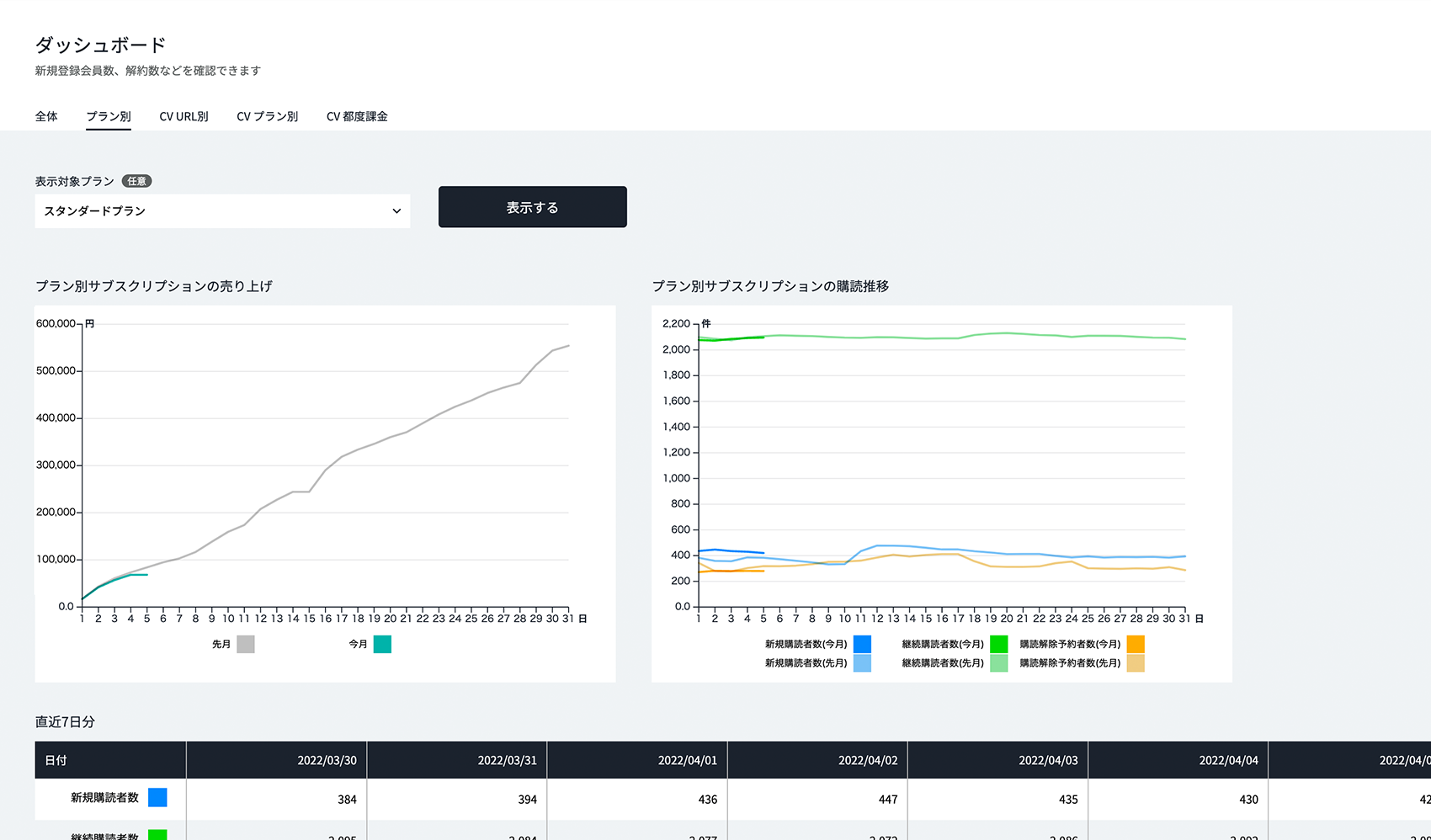Click 購読解除予約者数(今月) orange legend swatch
1431x840 pixels.
click(x=1136, y=644)
